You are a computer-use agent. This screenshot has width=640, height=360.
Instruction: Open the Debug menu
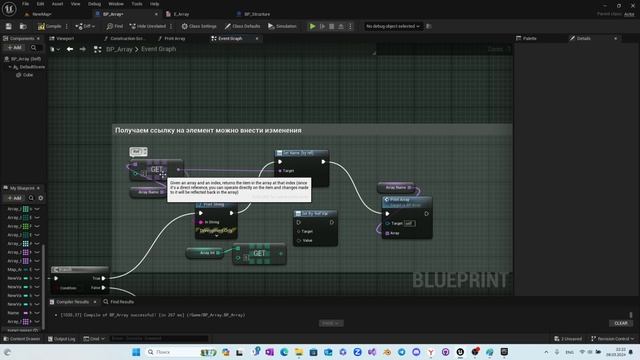click(x=94, y=4)
